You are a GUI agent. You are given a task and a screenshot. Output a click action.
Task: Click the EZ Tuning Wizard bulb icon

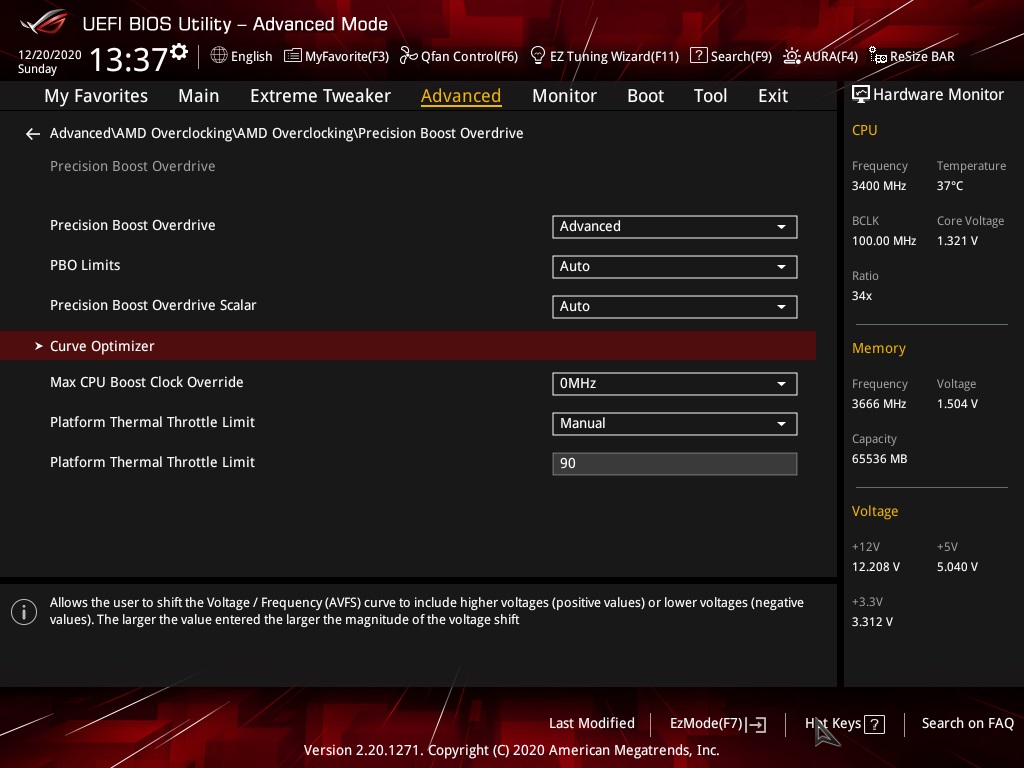point(538,56)
